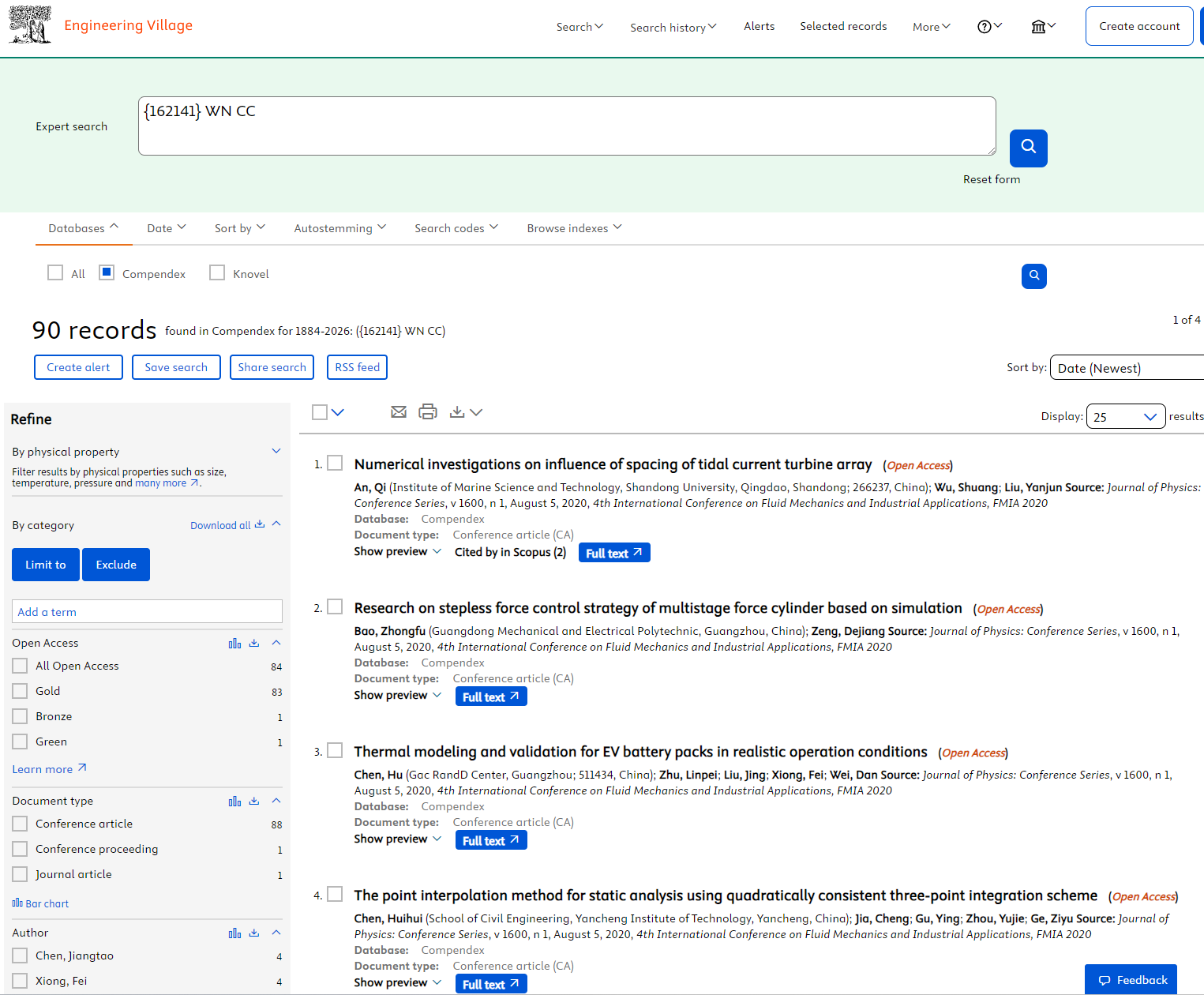Expand the Autostemming dropdown
This screenshot has width=1204, height=995.
pyautogui.click(x=340, y=228)
